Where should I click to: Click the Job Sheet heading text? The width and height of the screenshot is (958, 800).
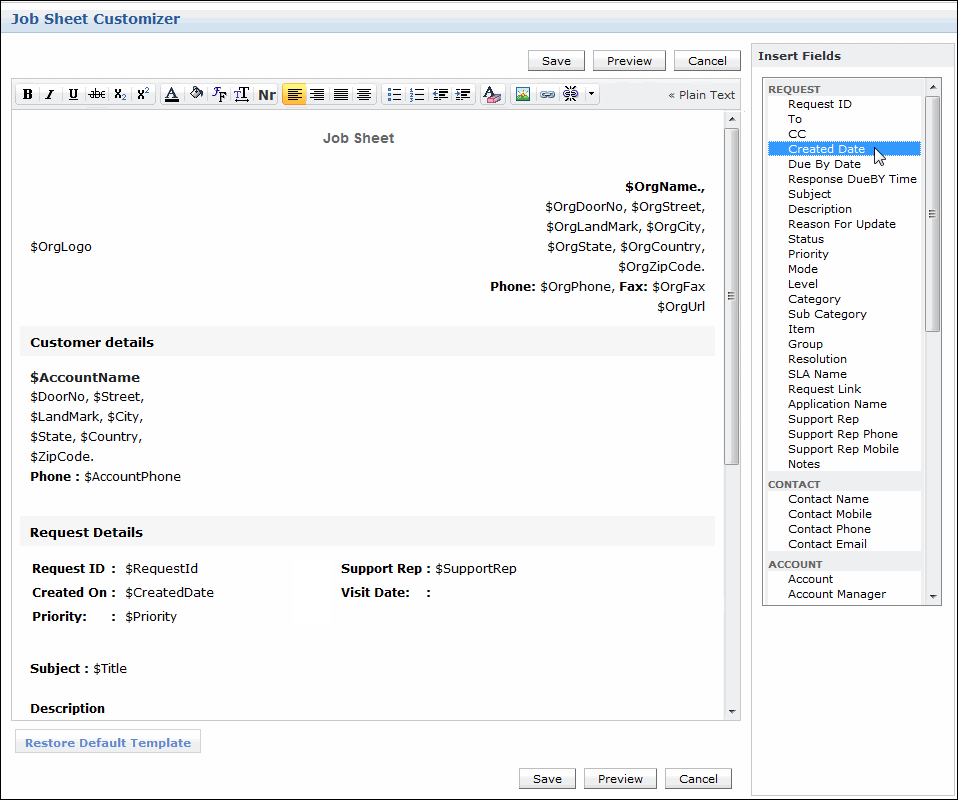[359, 138]
